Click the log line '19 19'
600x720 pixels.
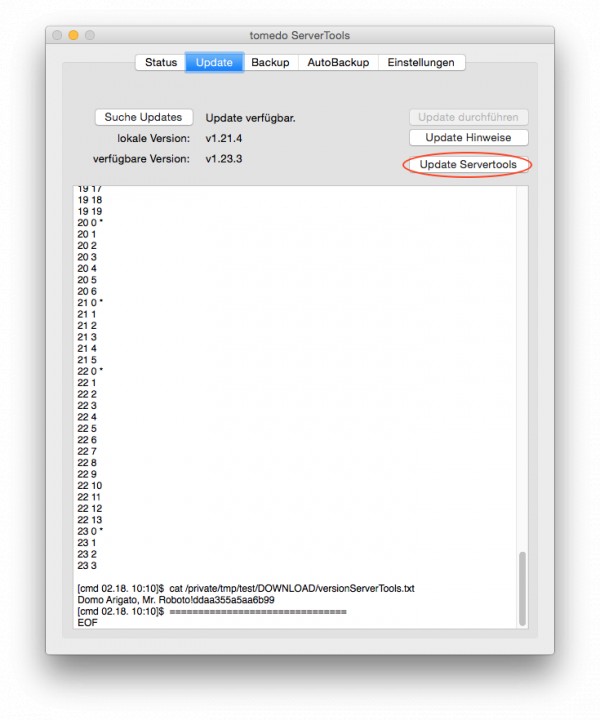(x=90, y=211)
